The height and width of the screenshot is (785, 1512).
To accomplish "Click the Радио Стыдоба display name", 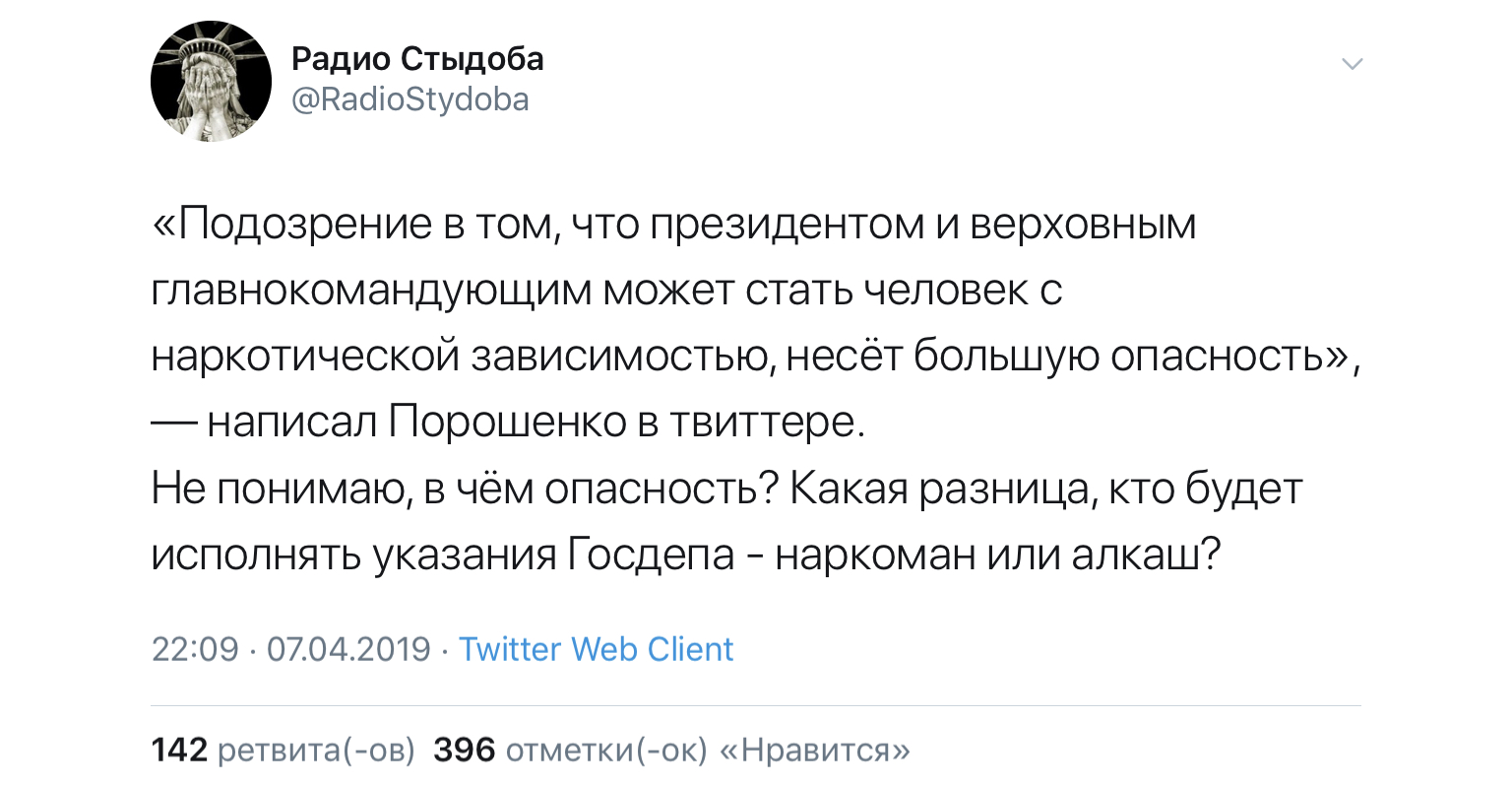I will tap(417, 60).
